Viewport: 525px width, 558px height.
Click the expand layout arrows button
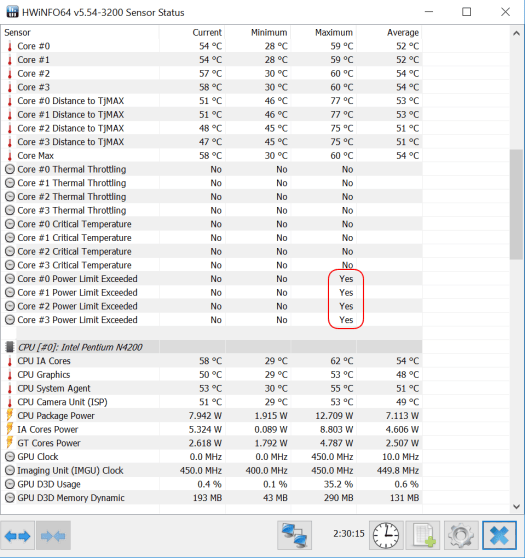click(x=17, y=536)
